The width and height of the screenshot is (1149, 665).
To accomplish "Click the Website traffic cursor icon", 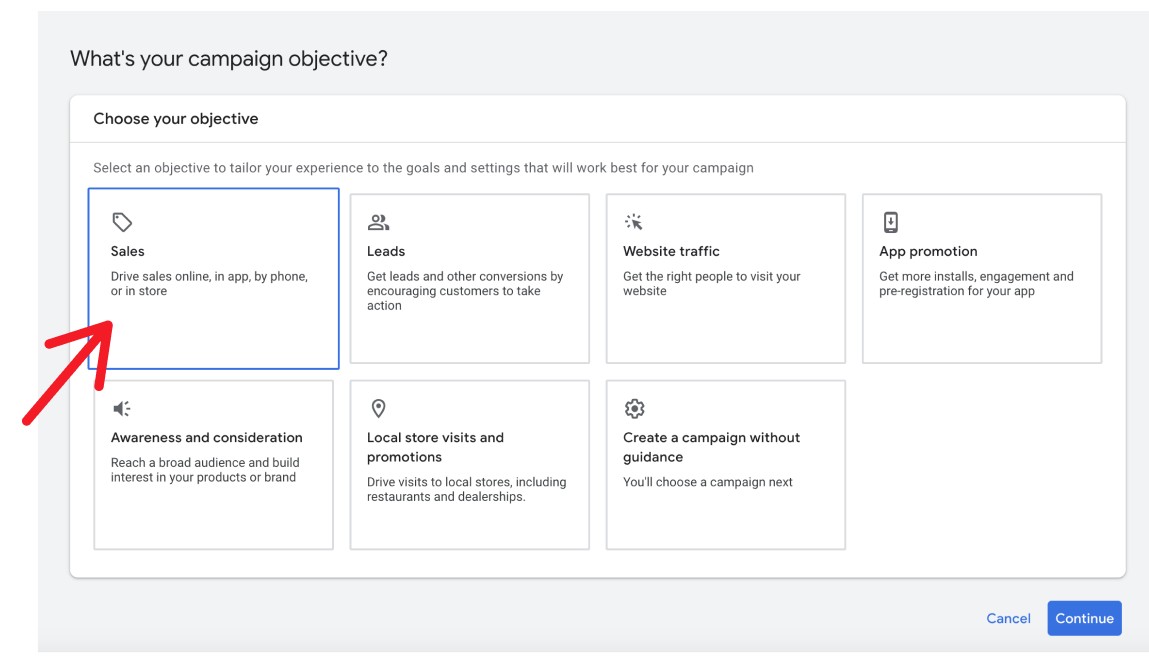I will point(634,222).
